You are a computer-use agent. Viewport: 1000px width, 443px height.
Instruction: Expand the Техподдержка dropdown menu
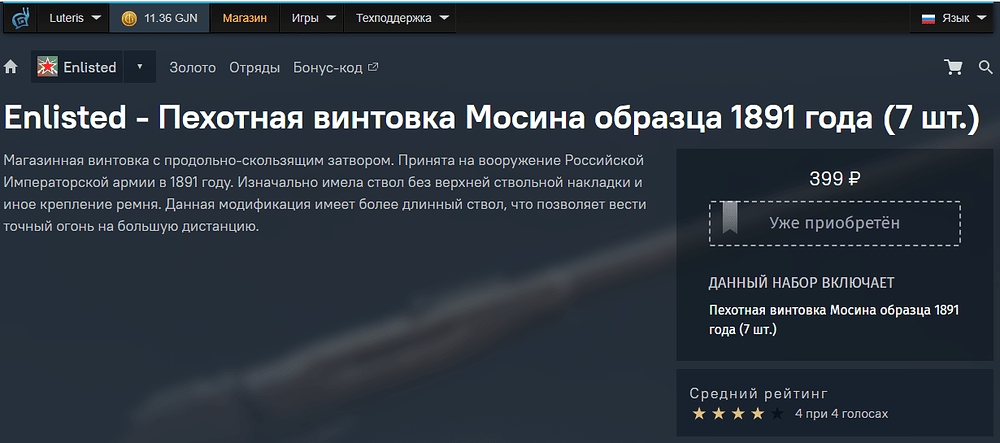coord(402,18)
